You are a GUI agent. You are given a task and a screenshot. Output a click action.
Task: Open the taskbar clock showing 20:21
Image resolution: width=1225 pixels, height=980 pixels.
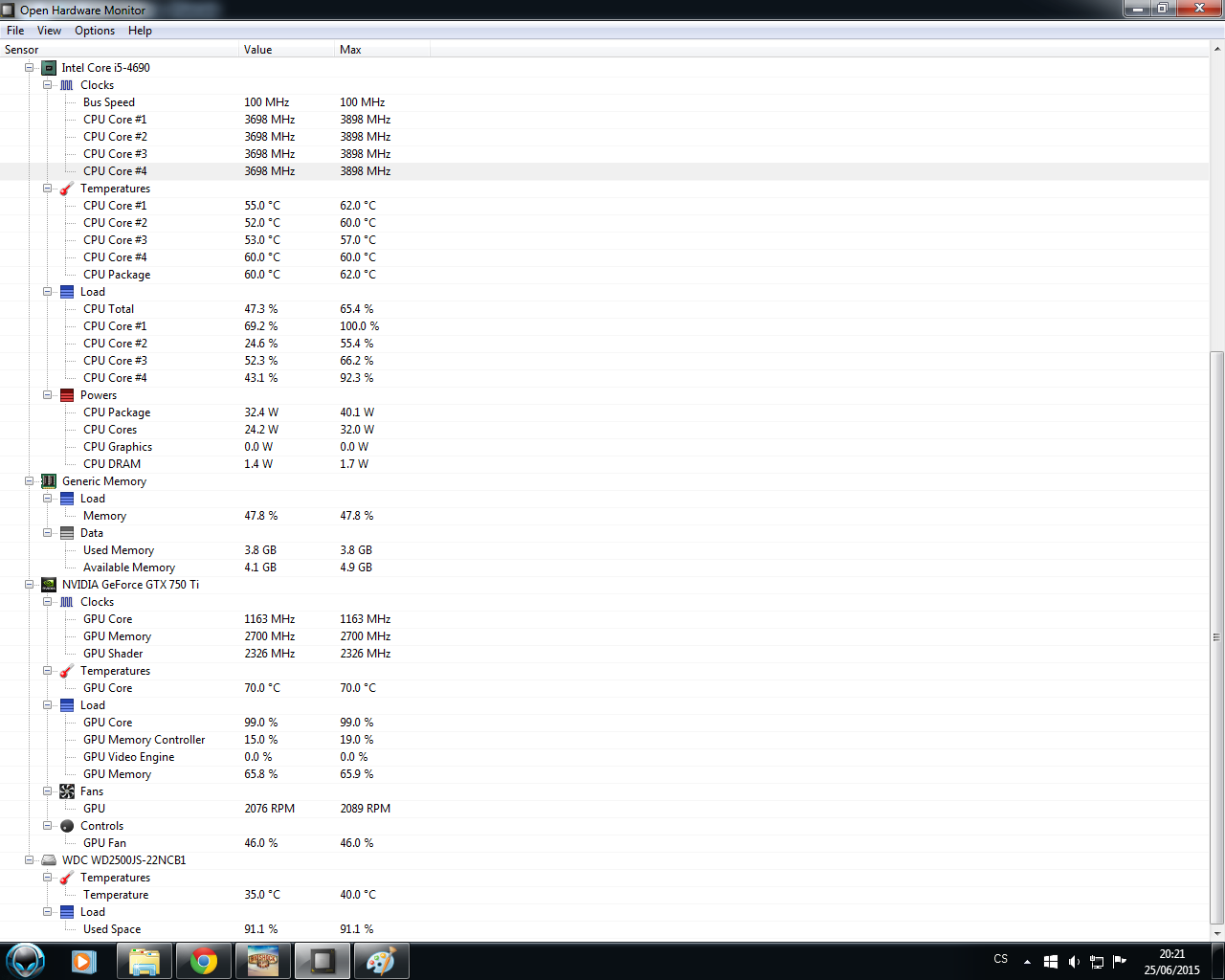click(1172, 962)
